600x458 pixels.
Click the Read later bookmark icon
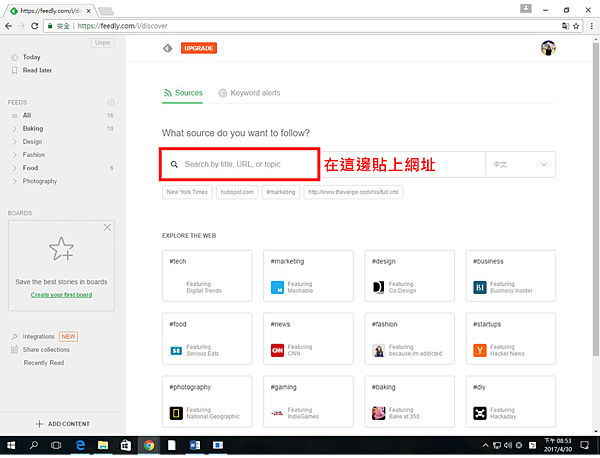pos(15,70)
